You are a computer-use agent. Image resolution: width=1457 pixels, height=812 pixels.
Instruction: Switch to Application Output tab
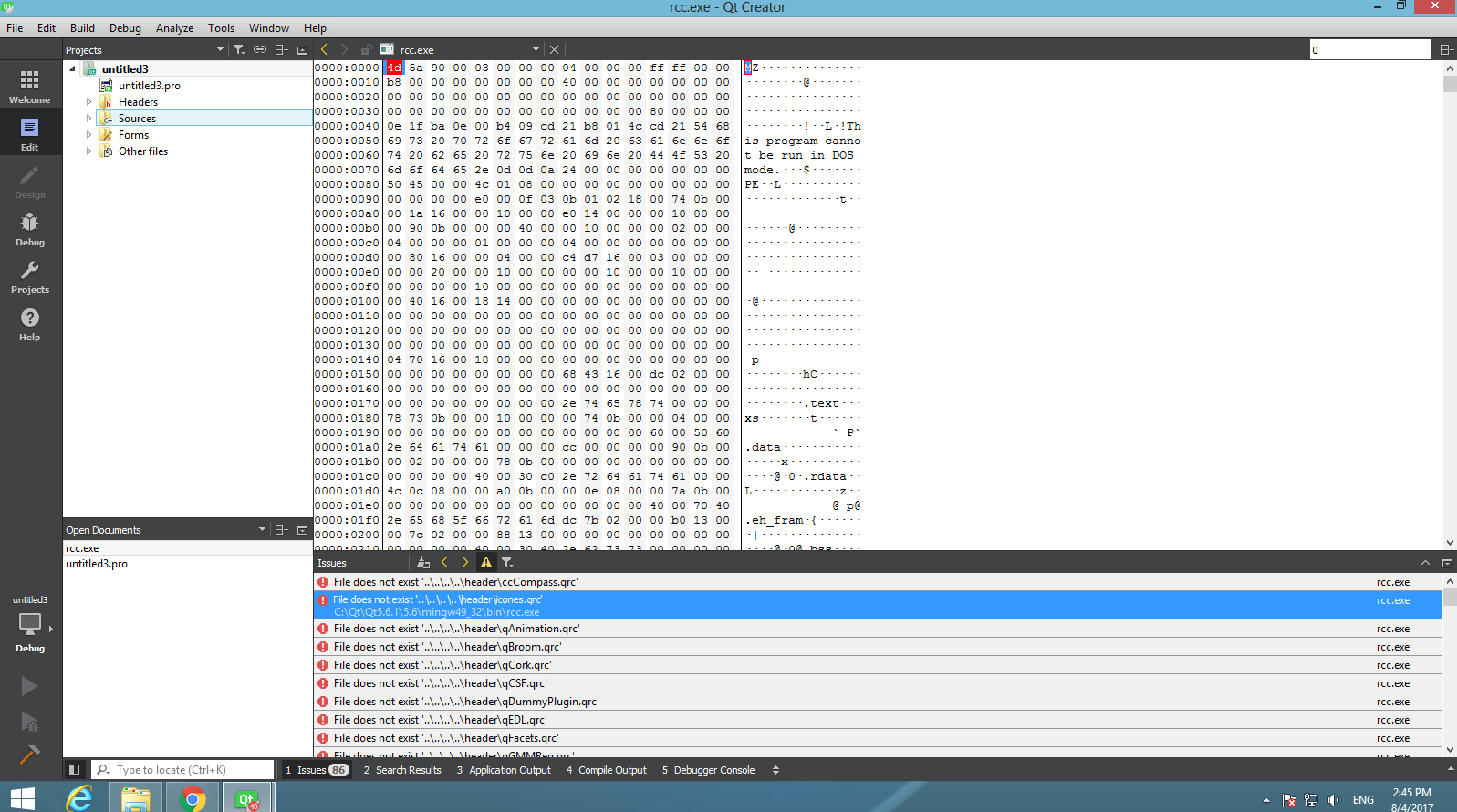(504, 770)
